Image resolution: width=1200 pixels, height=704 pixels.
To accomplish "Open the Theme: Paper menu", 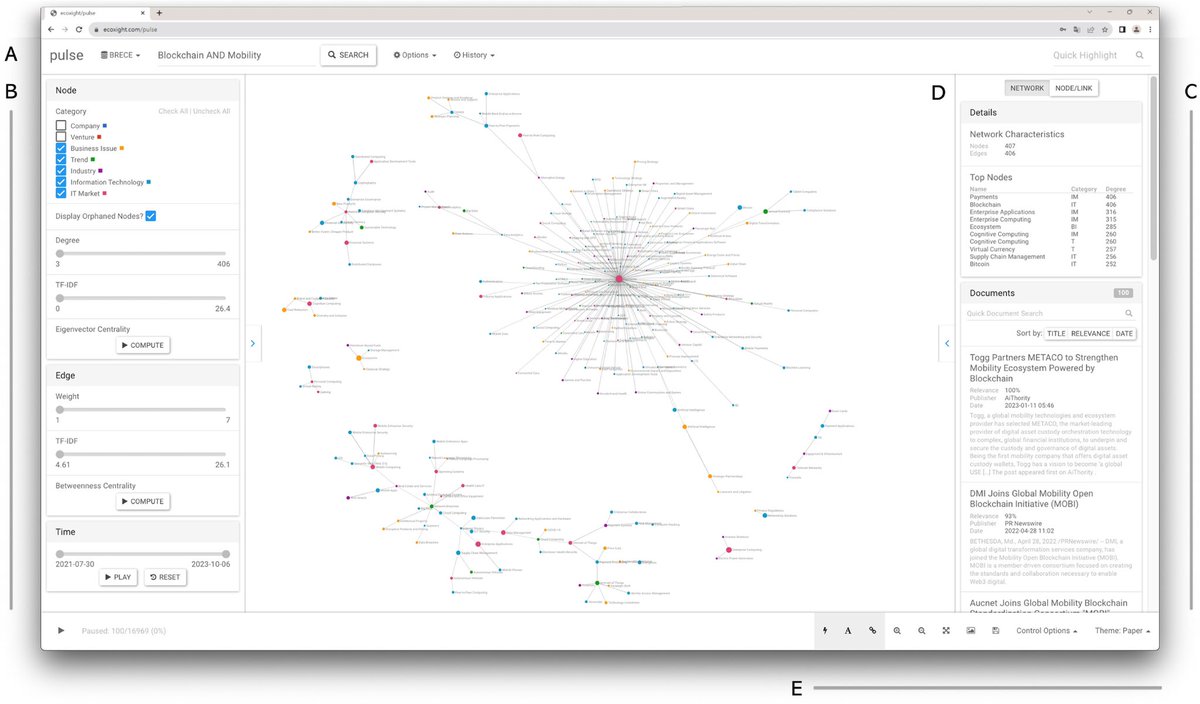I will (x=1123, y=631).
